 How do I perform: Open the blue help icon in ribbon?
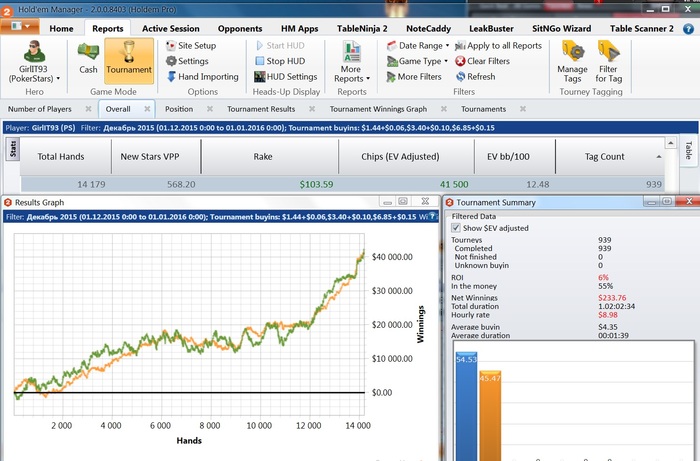(688, 29)
